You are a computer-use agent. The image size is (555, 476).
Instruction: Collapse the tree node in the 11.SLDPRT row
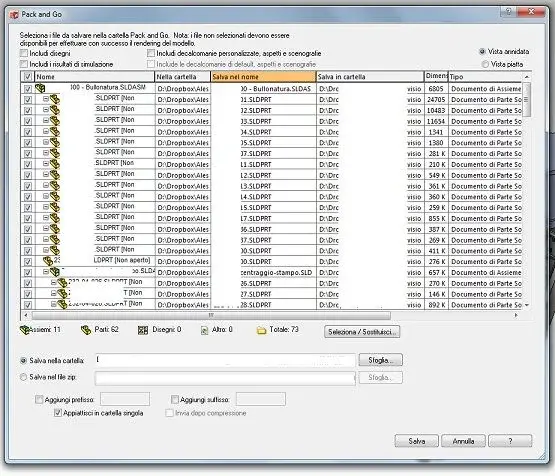coord(46,164)
